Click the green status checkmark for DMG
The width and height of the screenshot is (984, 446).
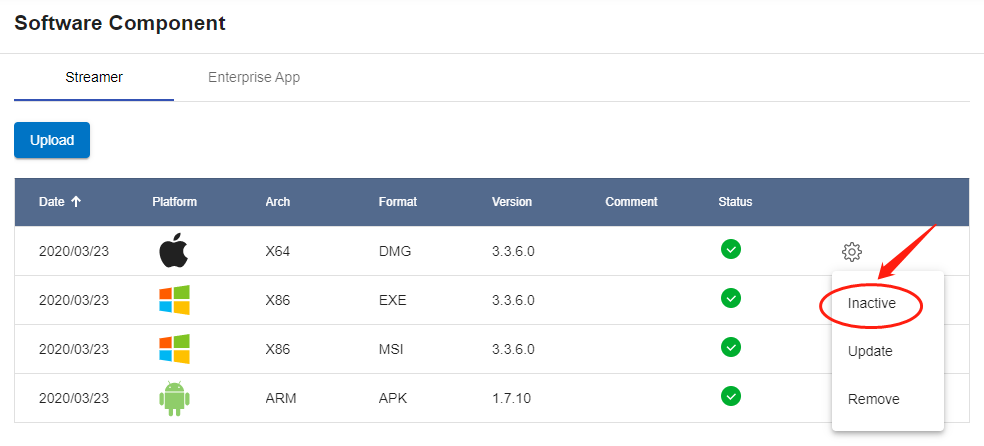tap(731, 249)
